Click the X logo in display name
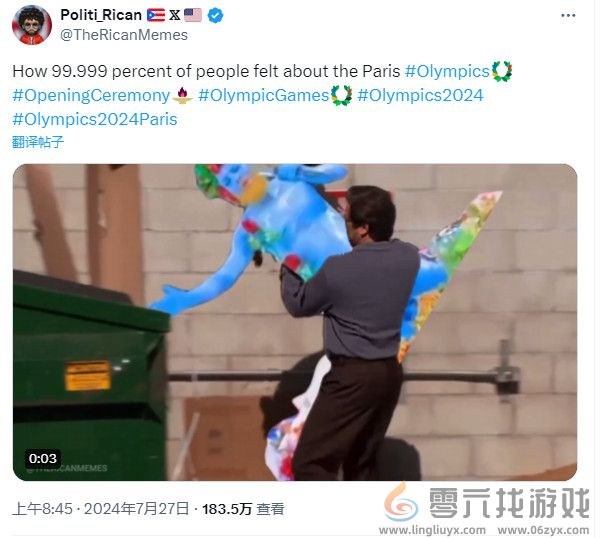 175,15
